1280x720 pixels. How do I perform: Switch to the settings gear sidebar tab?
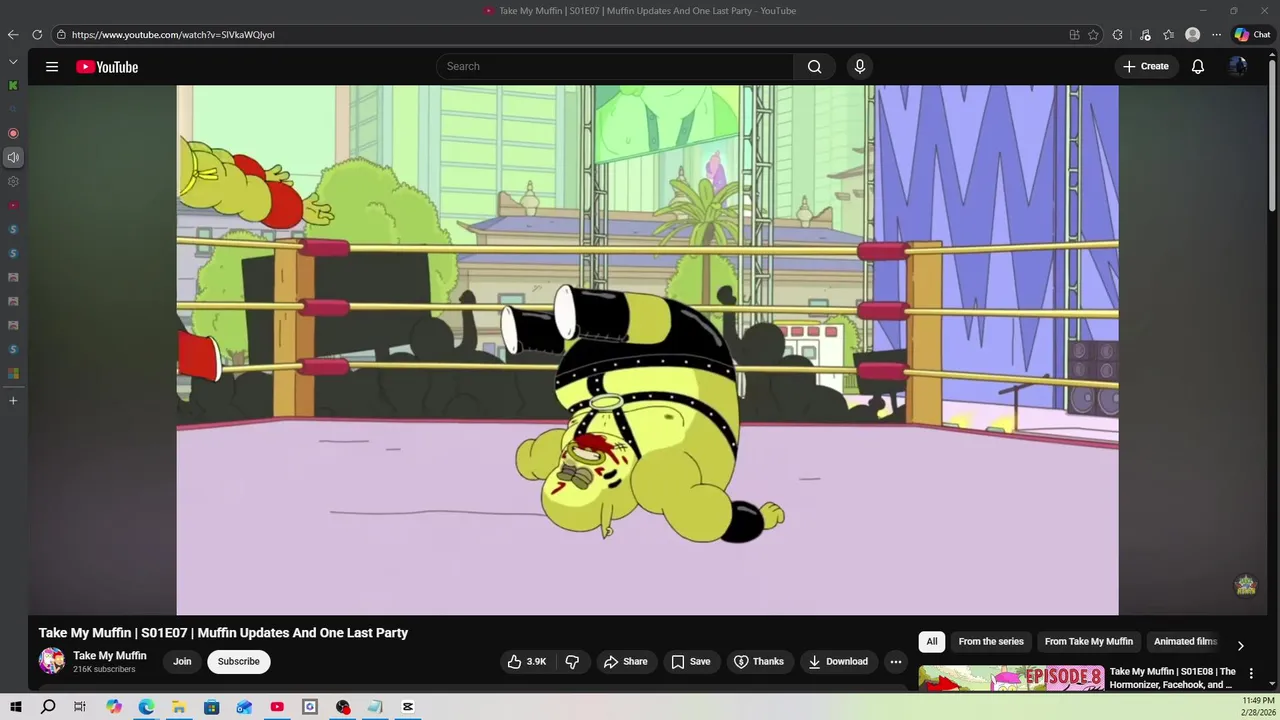point(13,182)
